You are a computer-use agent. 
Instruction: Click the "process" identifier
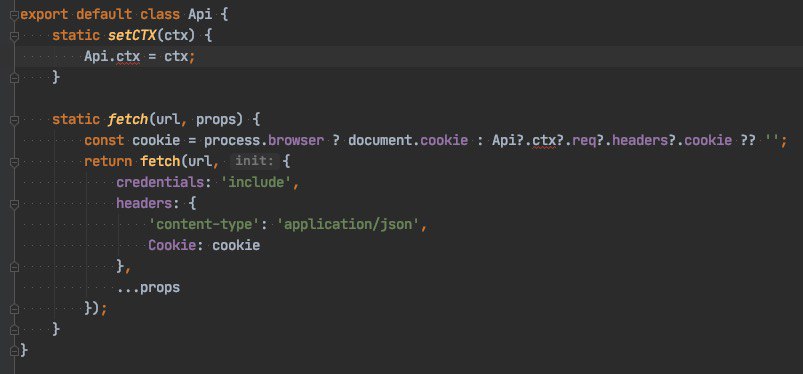point(232,141)
